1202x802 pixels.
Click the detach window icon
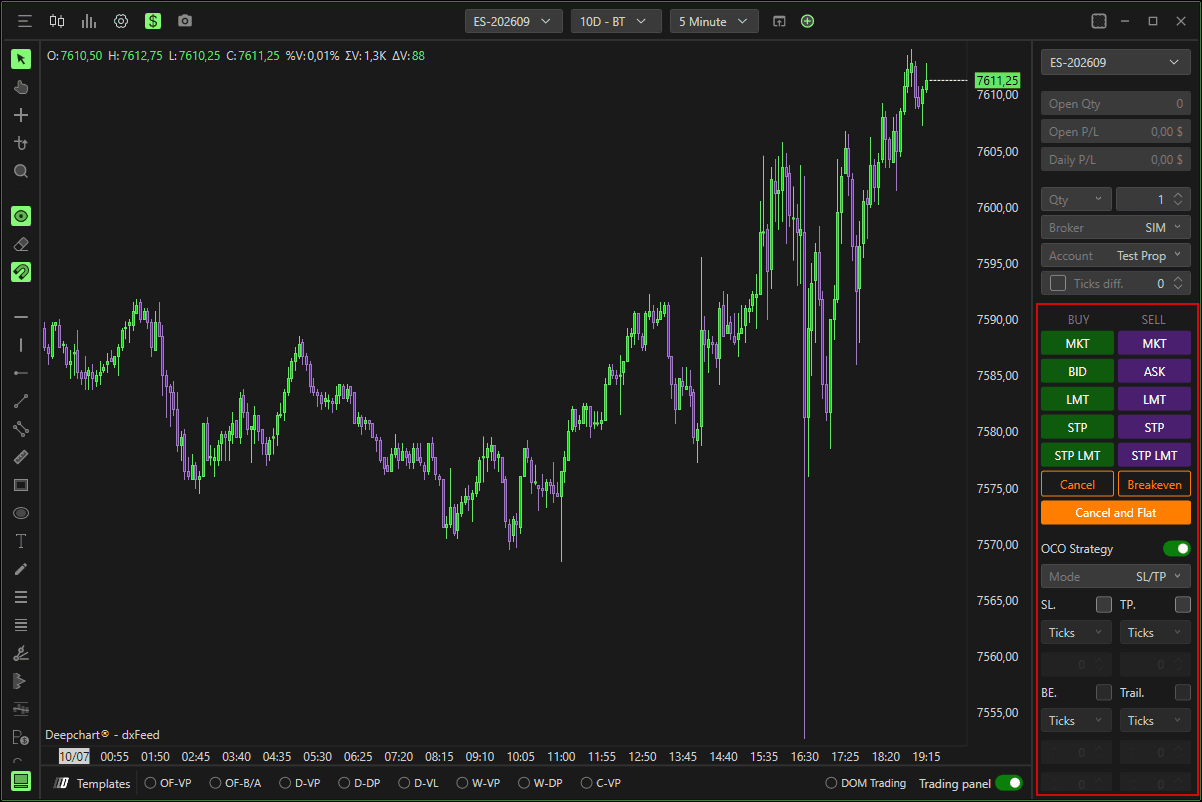[780, 21]
